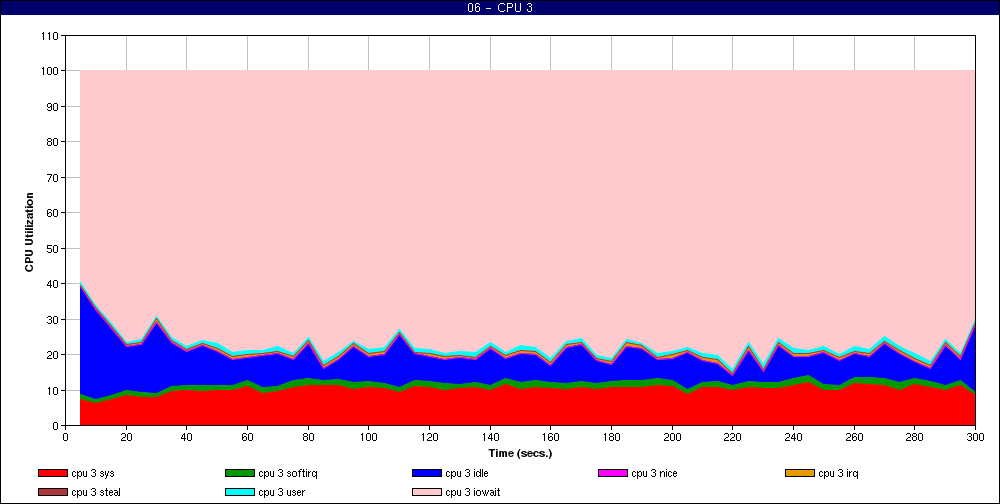Screen dimensions: 1000x504
Task: Click the orange cpu 3 irq legend swatch
Action: point(800,473)
